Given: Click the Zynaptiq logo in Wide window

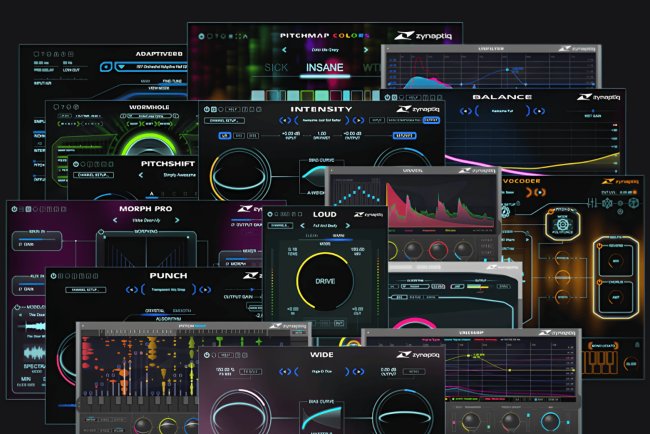Looking at the screenshot, I should click(x=418, y=355).
